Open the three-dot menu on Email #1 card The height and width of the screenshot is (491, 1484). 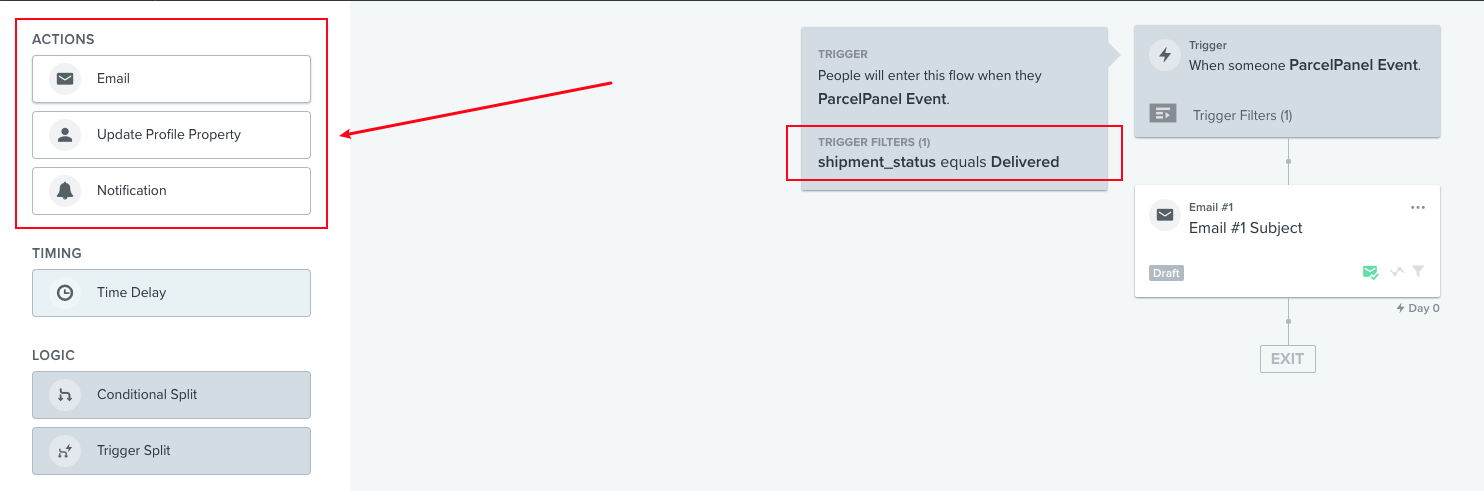click(x=1417, y=207)
